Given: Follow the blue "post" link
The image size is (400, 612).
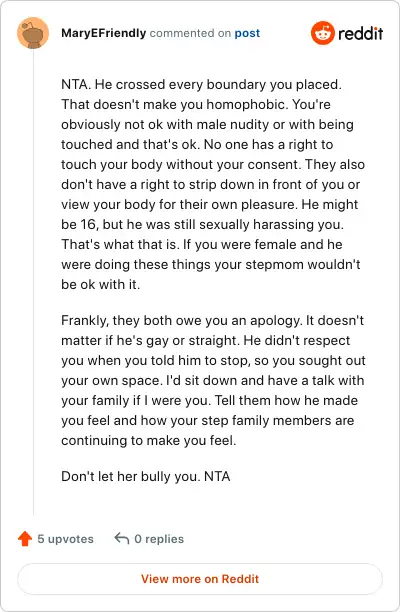Looking at the screenshot, I should click(247, 34).
